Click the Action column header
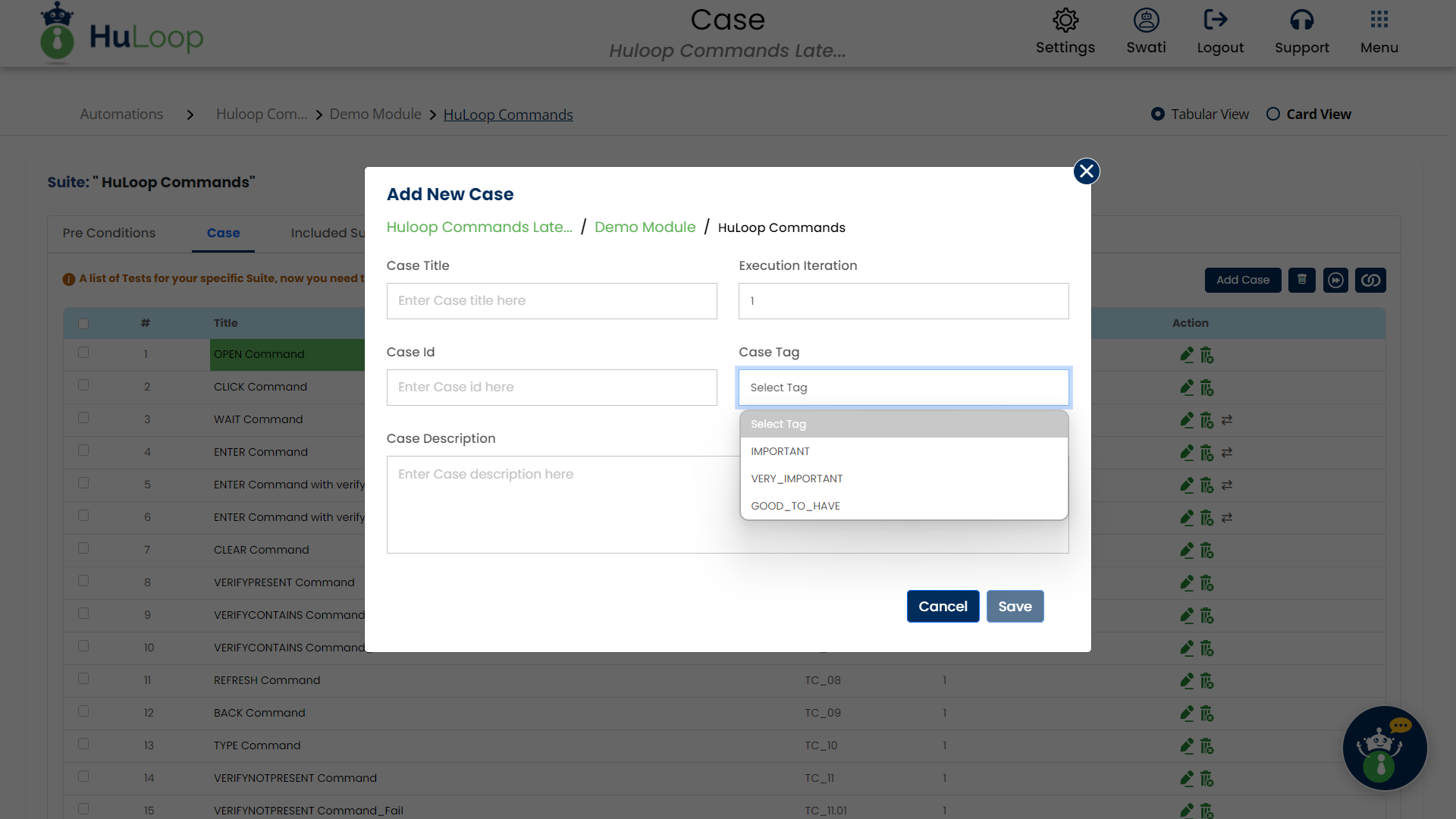Viewport: 1456px width, 819px height. click(1190, 323)
